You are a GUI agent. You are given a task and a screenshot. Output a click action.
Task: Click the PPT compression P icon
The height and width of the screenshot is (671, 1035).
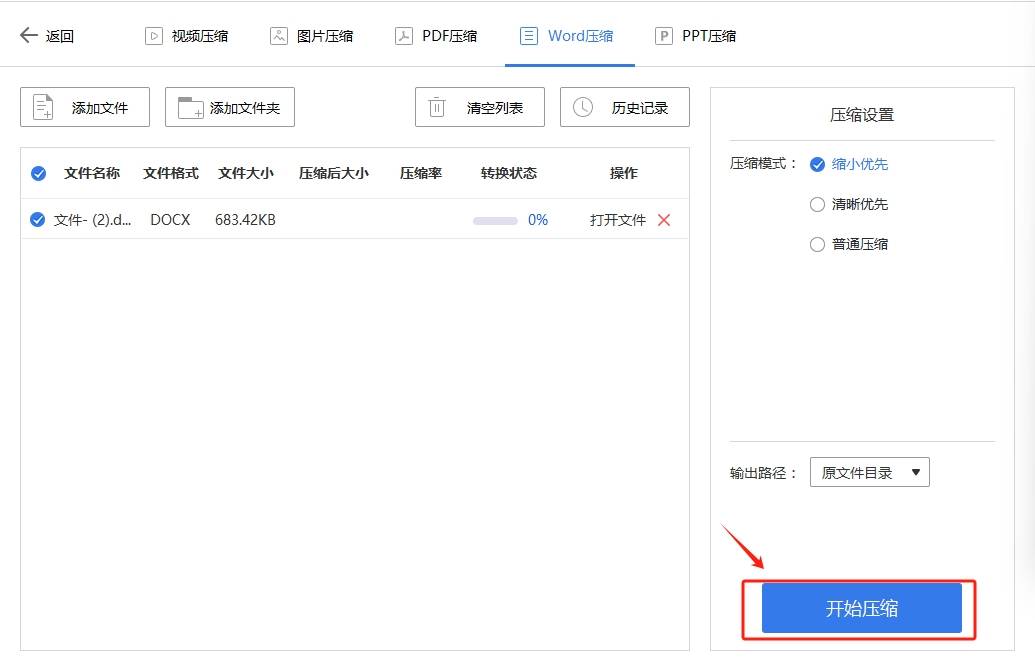tap(663, 36)
